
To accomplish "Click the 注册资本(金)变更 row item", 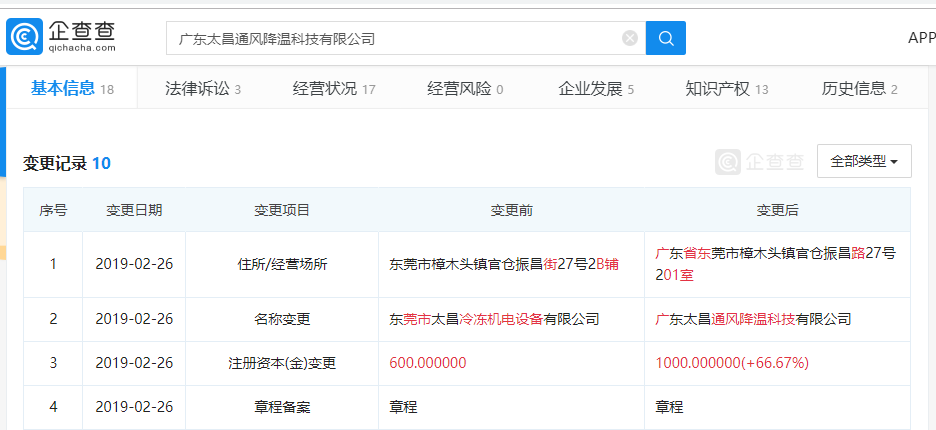I will tap(282, 363).
